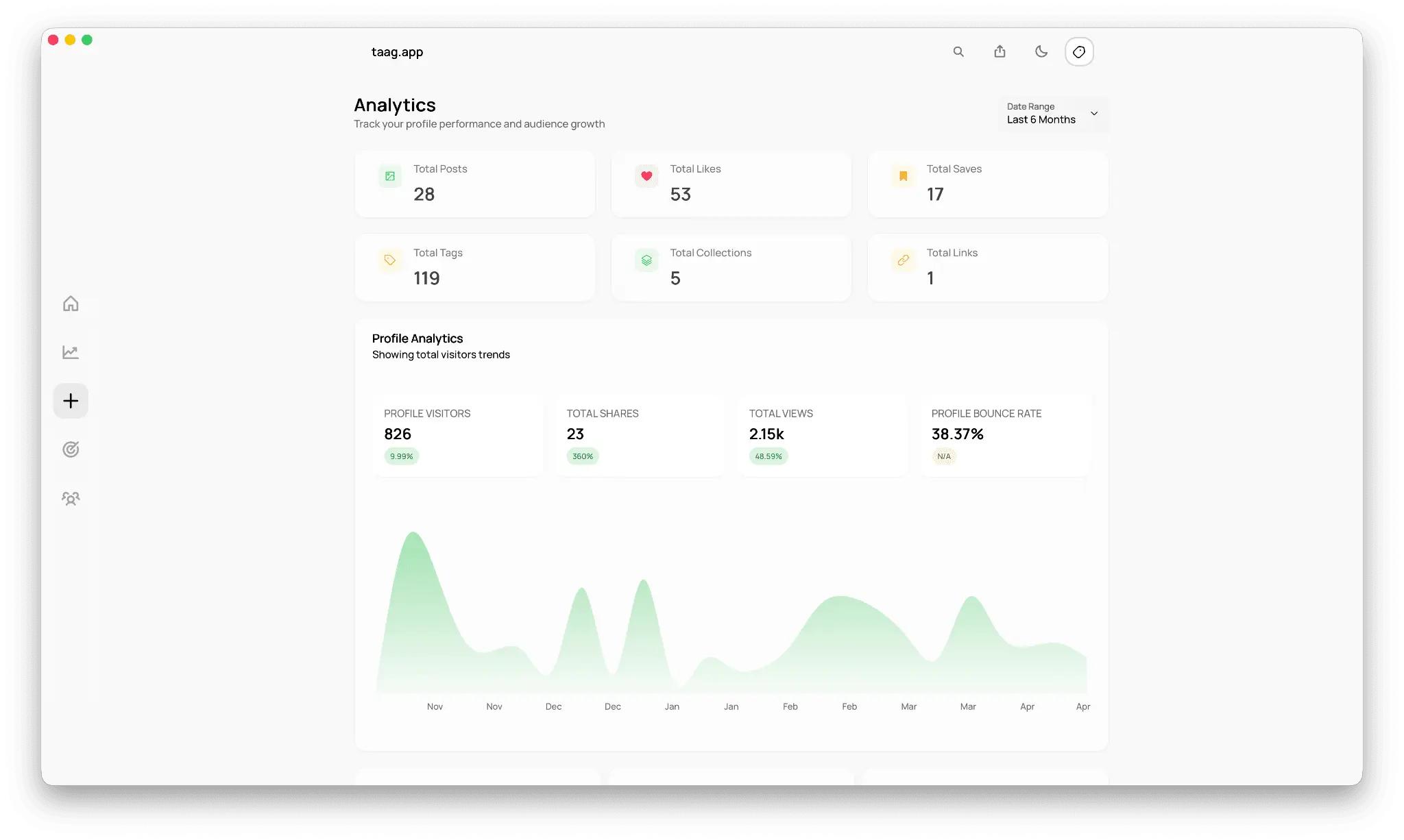Click the Total Collections layers icon
This screenshot has width=1404, height=840.
pyautogui.click(x=646, y=260)
